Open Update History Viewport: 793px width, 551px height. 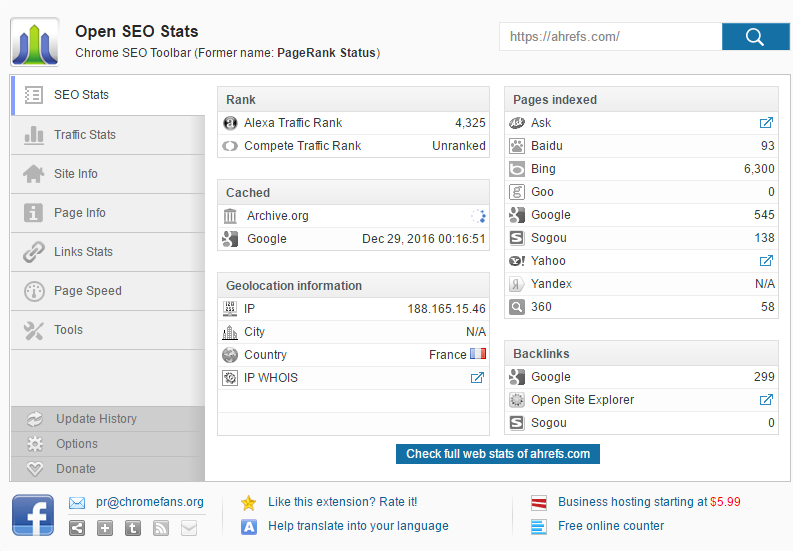(108, 418)
